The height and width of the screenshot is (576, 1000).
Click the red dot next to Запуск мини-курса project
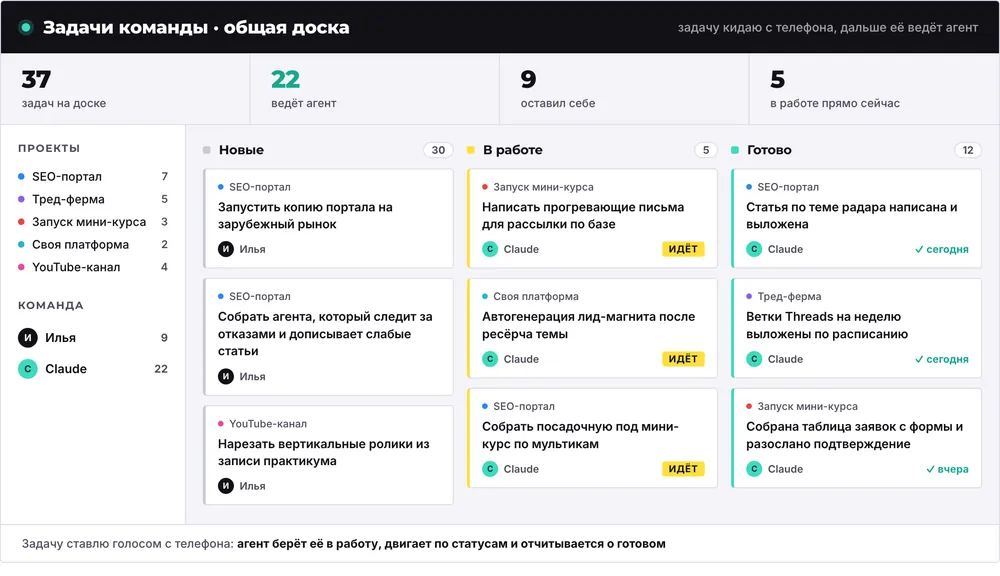21,222
